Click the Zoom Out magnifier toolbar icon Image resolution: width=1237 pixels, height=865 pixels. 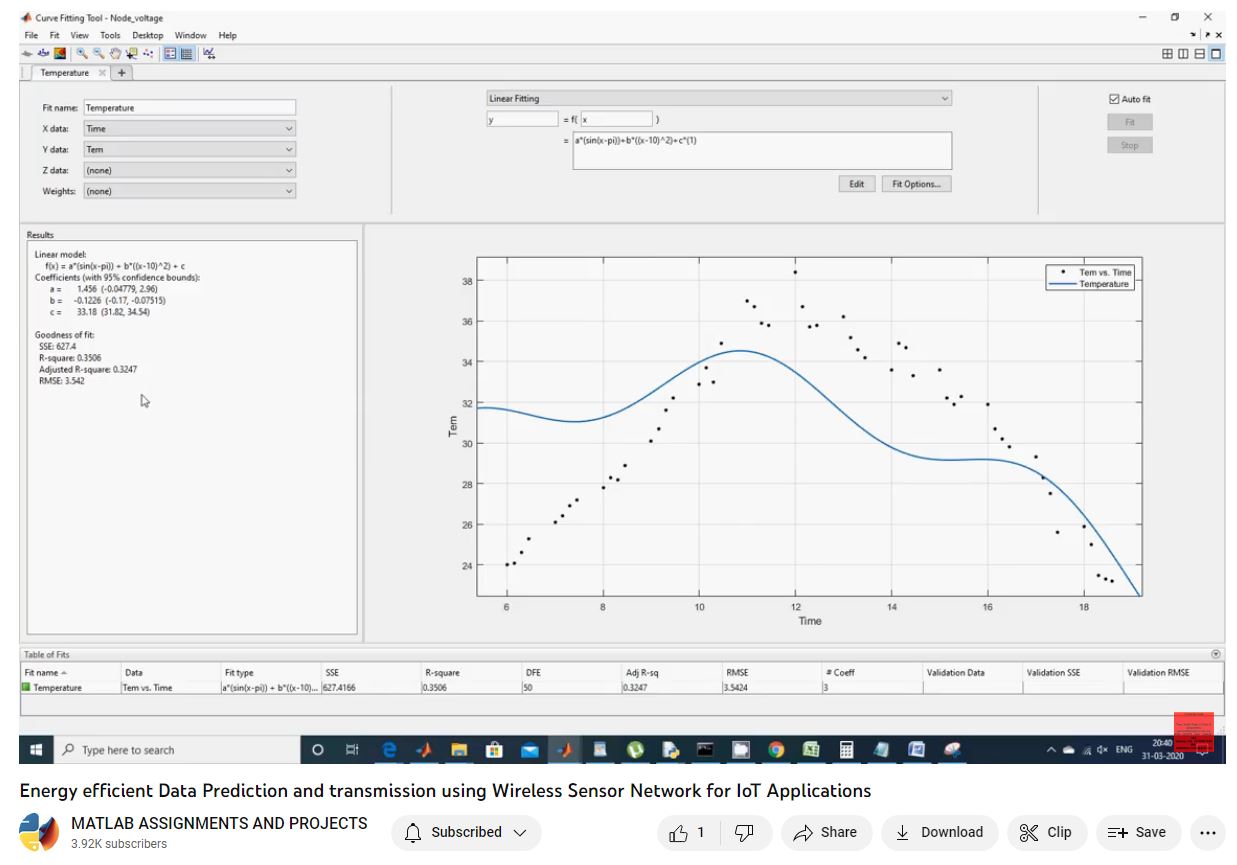(98, 53)
